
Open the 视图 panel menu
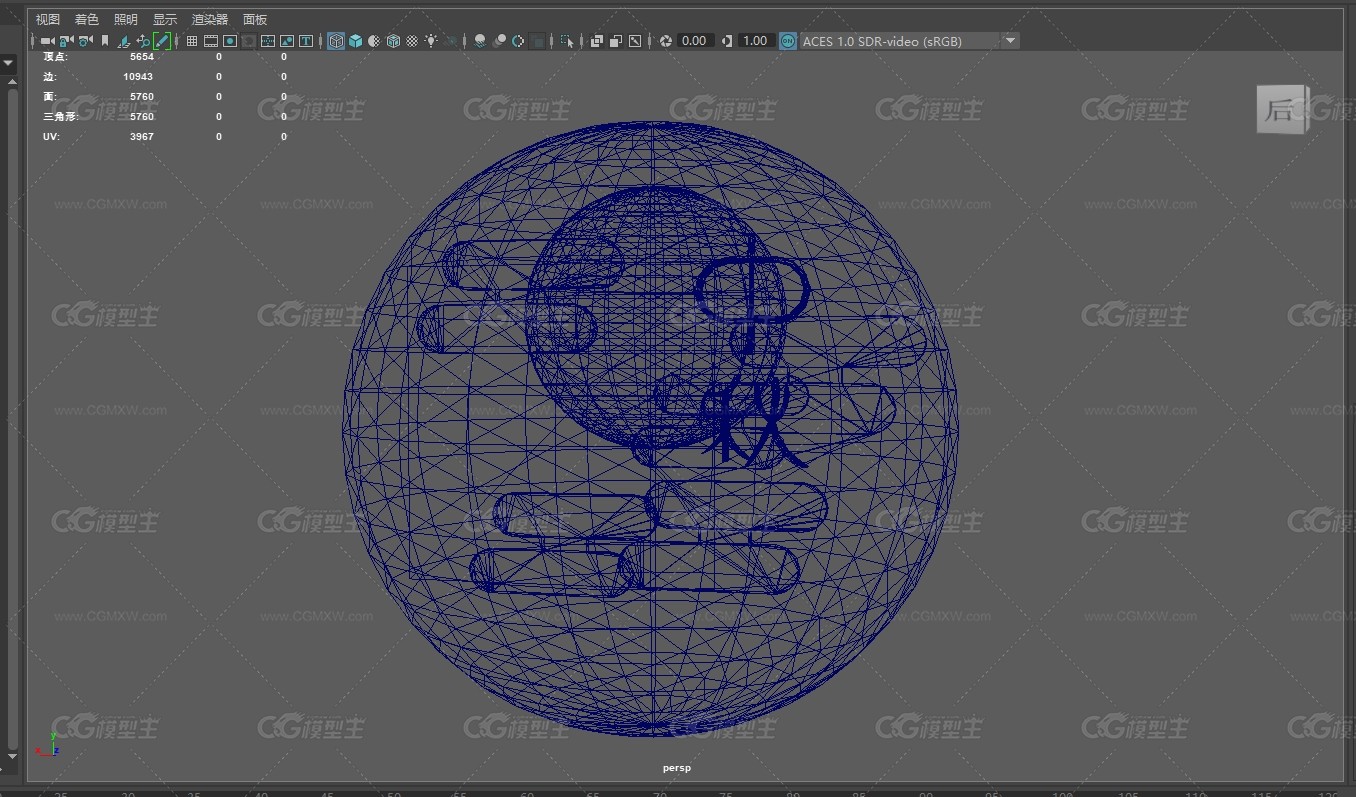click(48, 19)
